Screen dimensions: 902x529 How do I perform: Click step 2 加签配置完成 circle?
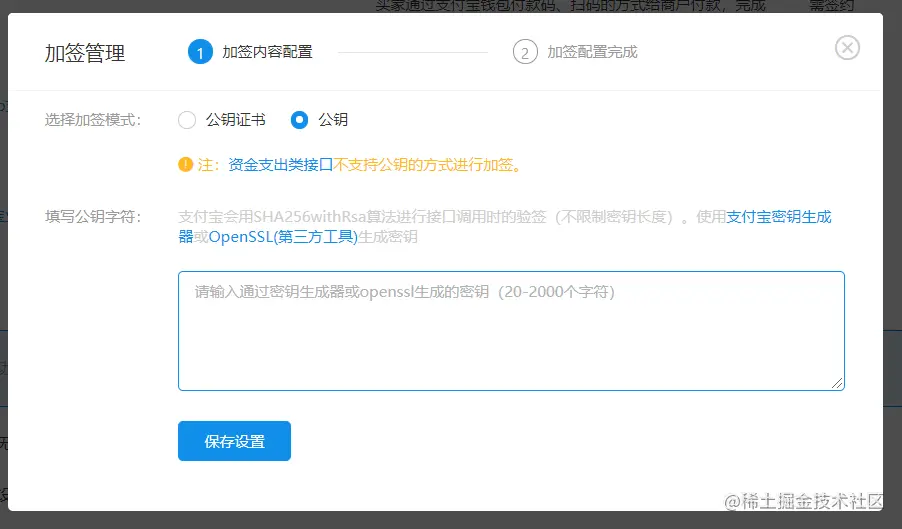525,52
